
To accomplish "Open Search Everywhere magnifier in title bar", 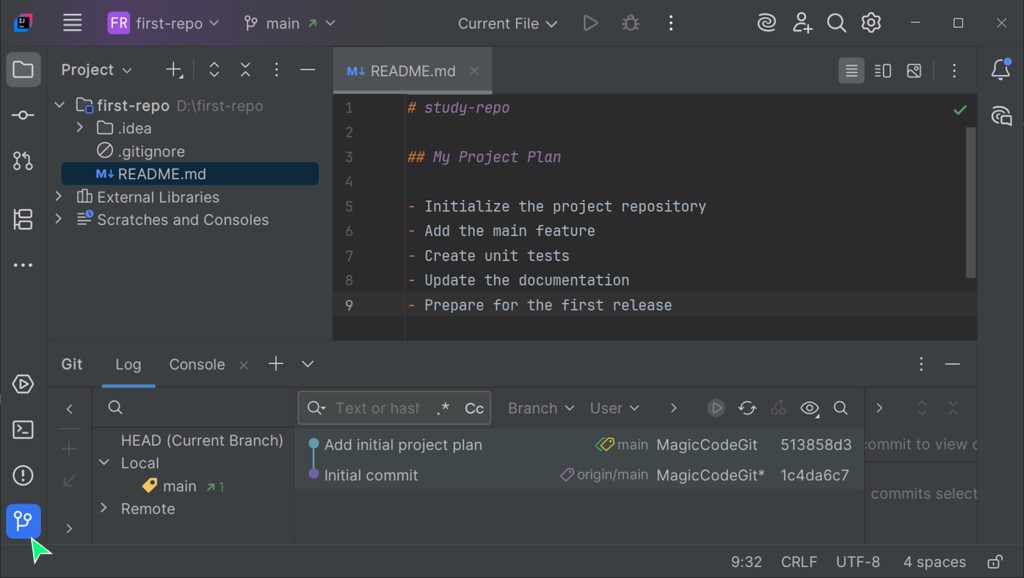I will [837, 24].
